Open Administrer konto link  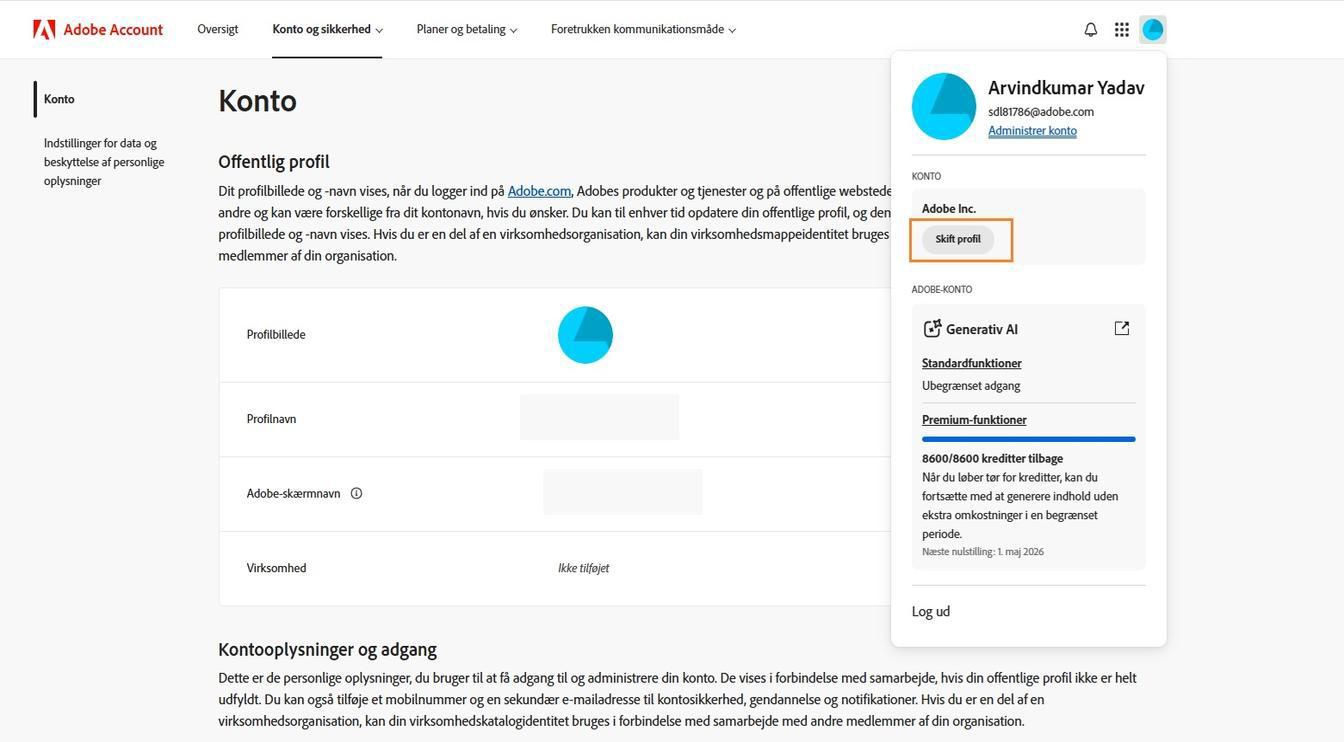pos(1032,131)
